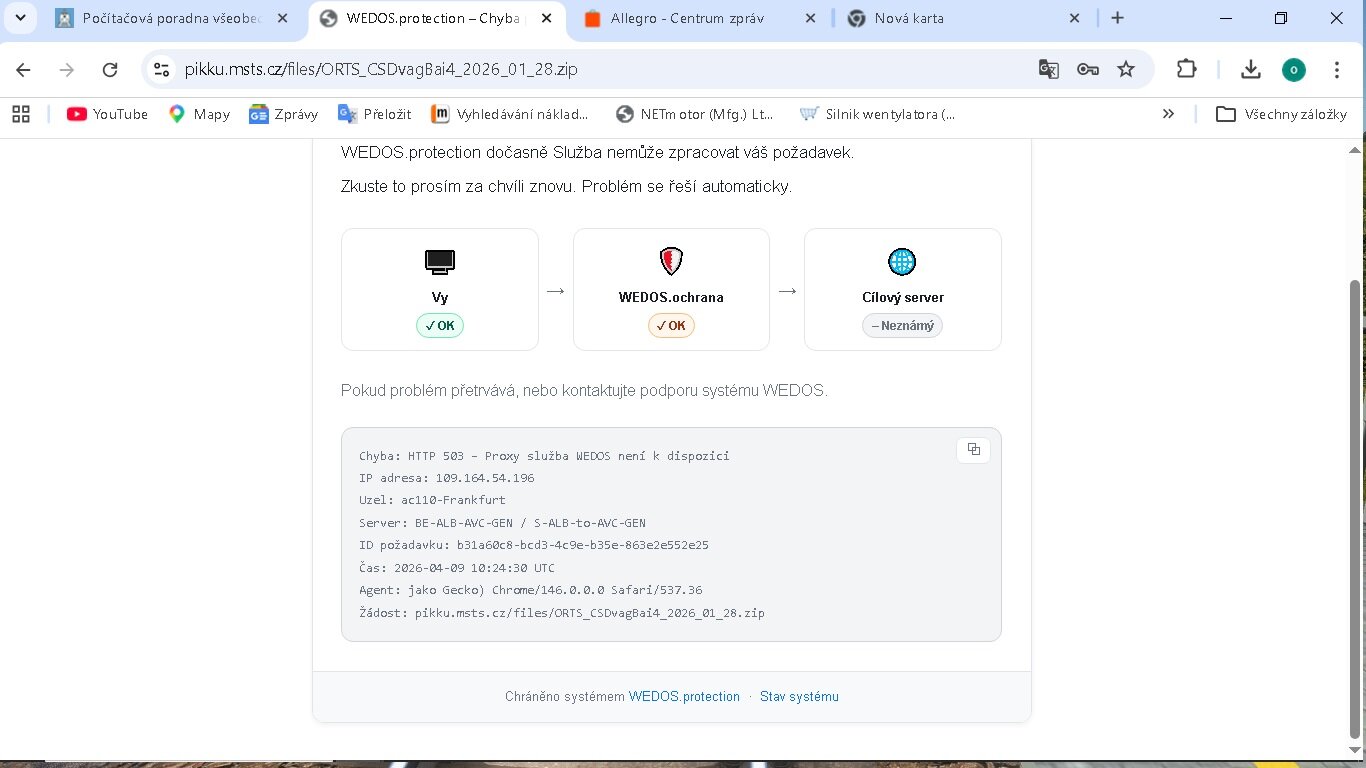
Task: Open the Stav systému link
Action: [799, 696]
